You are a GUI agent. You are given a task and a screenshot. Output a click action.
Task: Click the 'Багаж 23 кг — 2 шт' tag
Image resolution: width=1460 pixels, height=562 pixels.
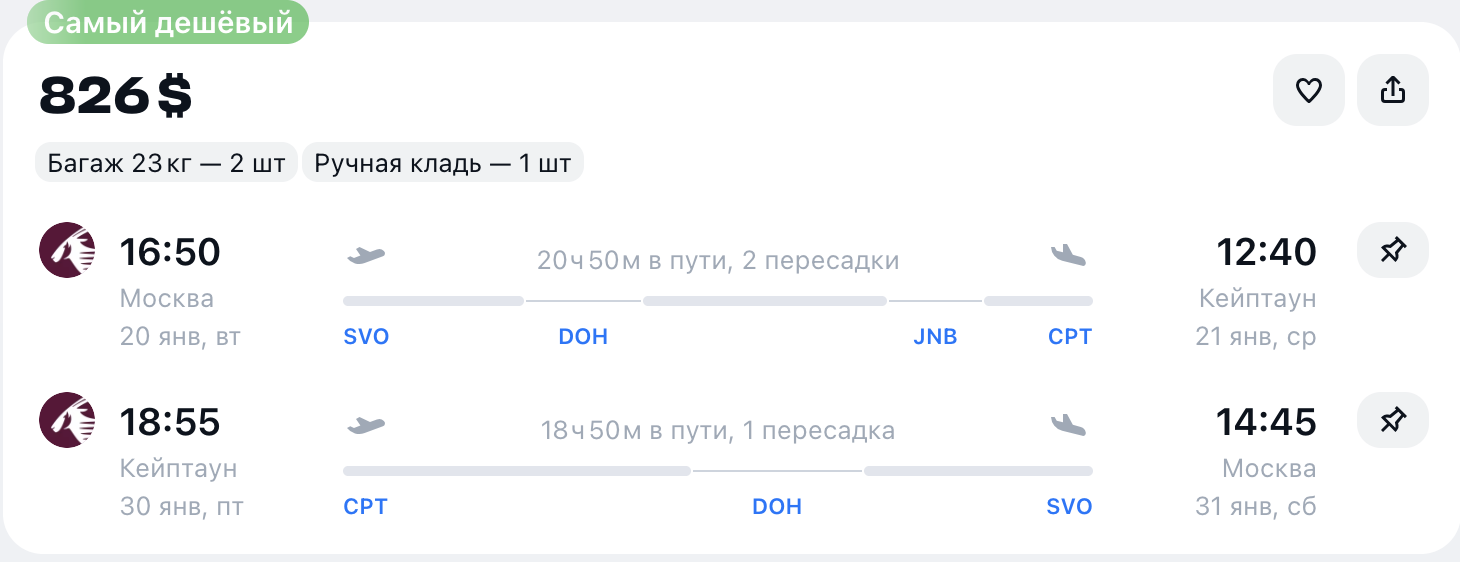click(167, 163)
